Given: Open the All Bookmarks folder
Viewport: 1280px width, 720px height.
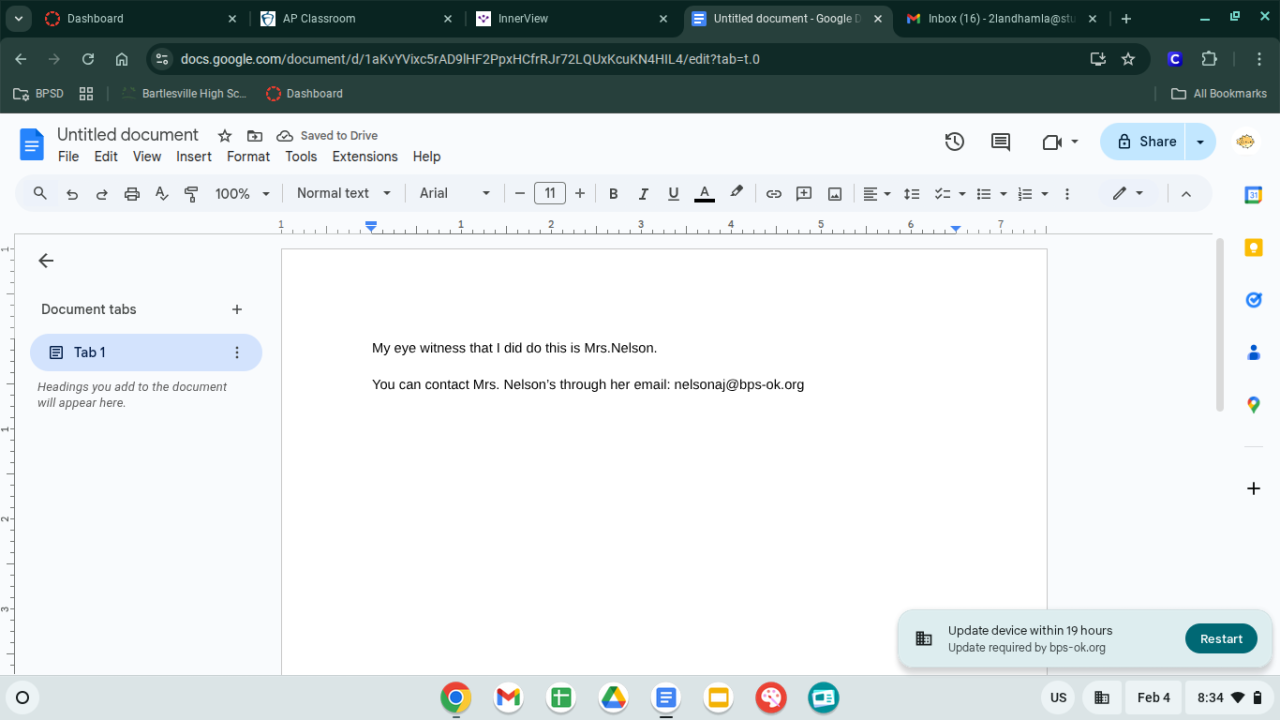Looking at the screenshot, I should [1219, 94].
